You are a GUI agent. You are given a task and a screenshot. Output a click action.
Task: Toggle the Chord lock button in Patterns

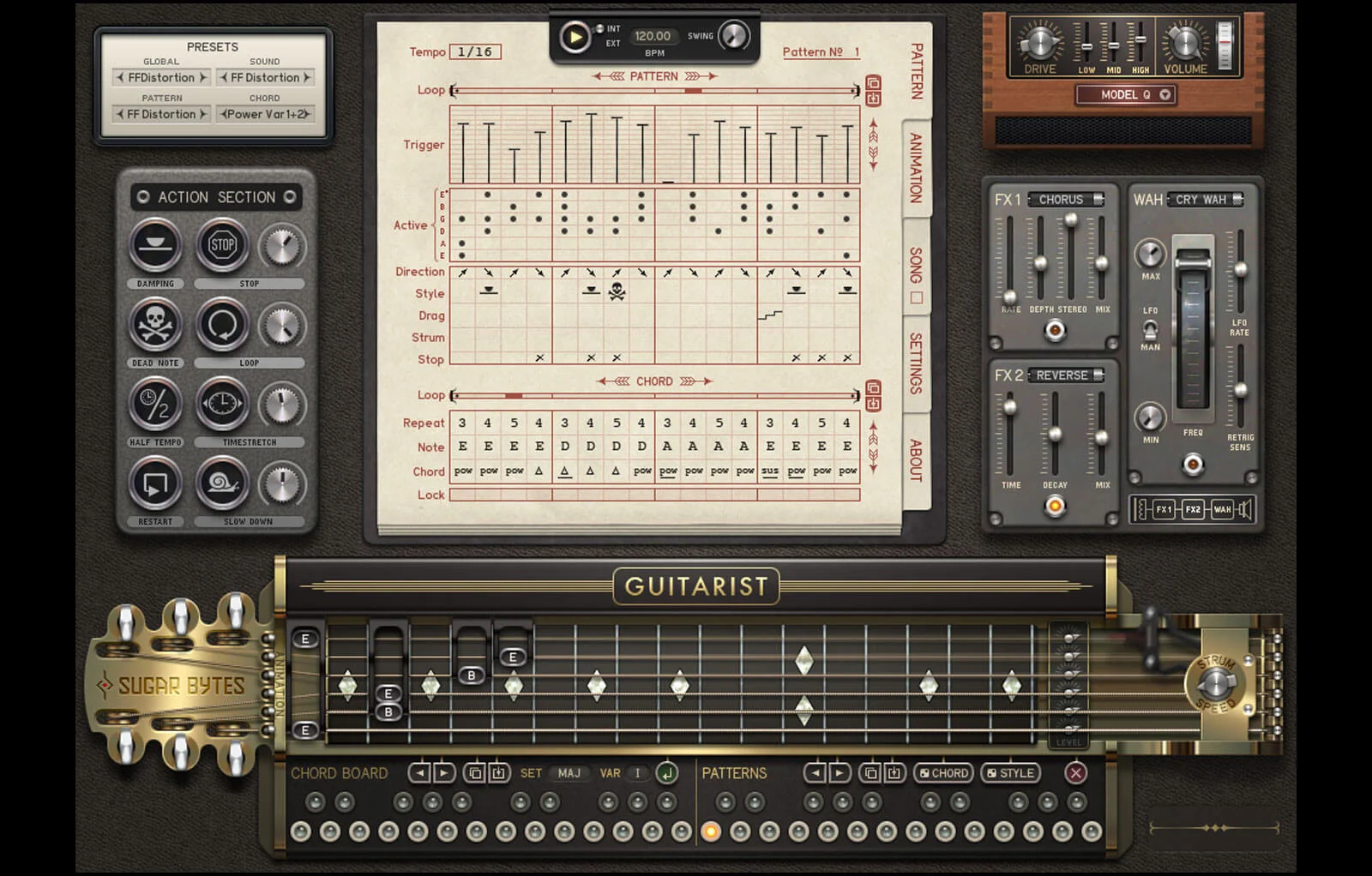pos(943,773)
